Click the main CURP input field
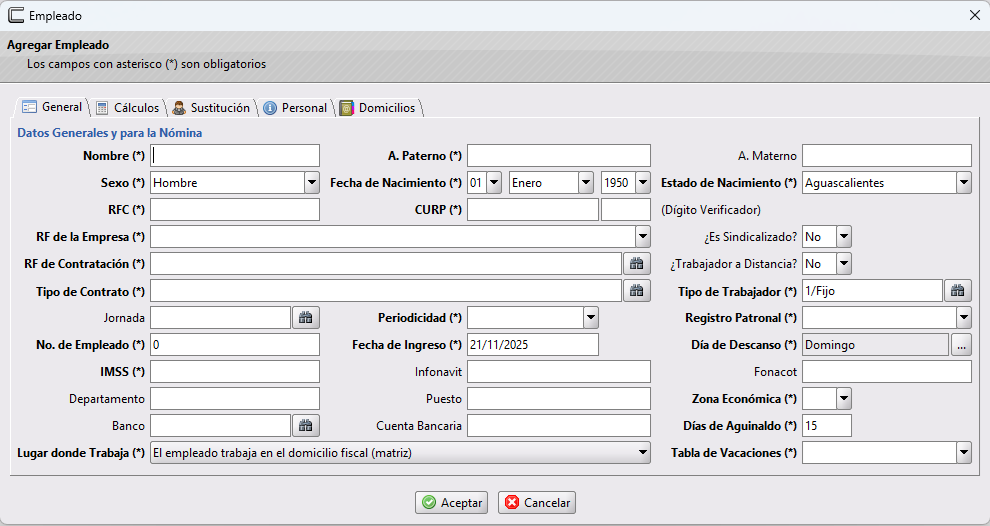Image resolution: width=990 pixels, height=526 pixels. pyautogui.click(x=533, y=210)
